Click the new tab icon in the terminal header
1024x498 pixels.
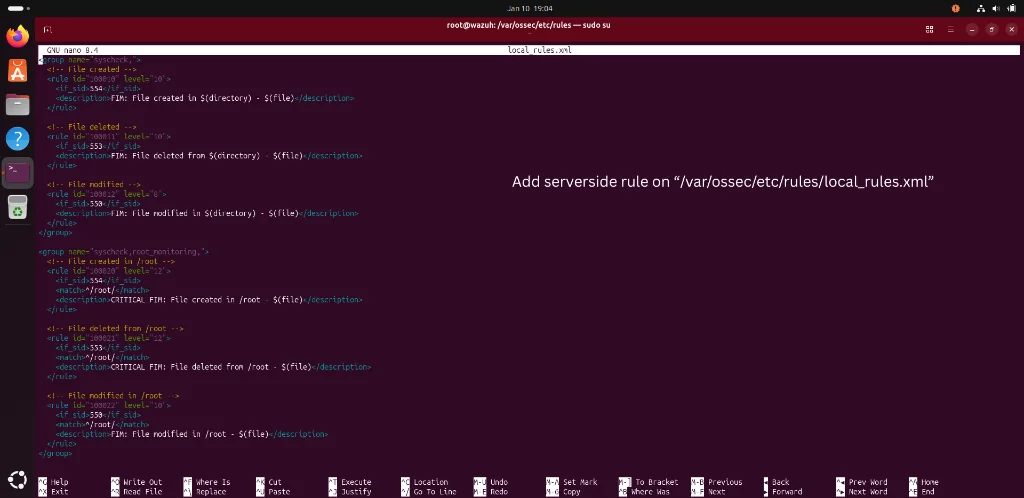point(48,29)
